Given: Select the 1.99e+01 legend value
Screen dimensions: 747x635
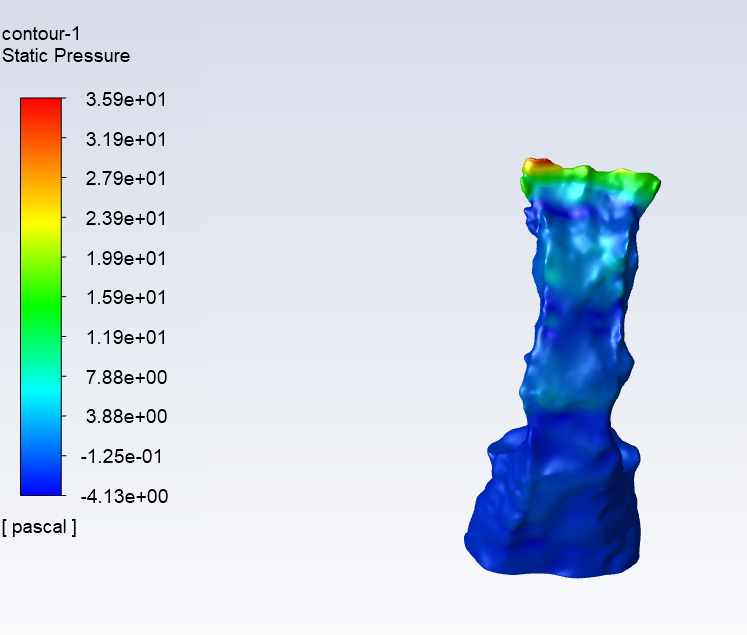Looking at the screenshot, I should [x=126, y=259].
